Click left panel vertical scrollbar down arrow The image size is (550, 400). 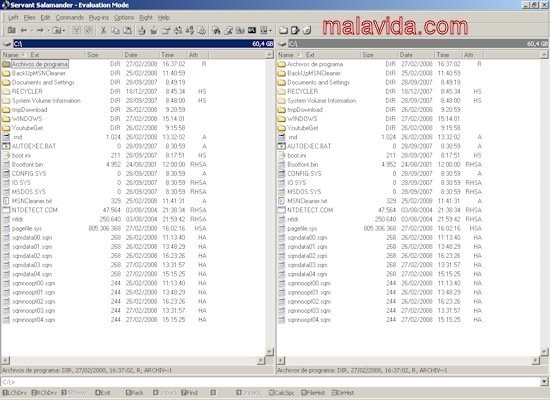coord(269,351)
